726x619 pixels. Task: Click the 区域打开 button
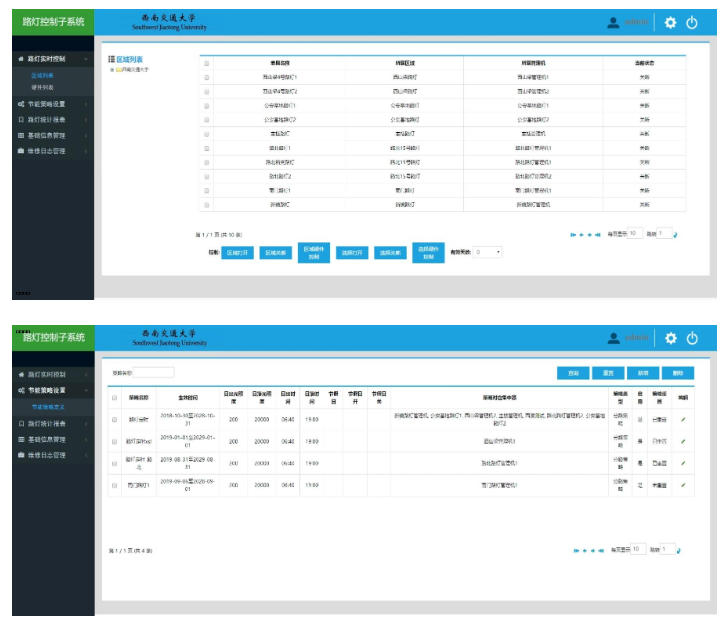coord(238,253)
